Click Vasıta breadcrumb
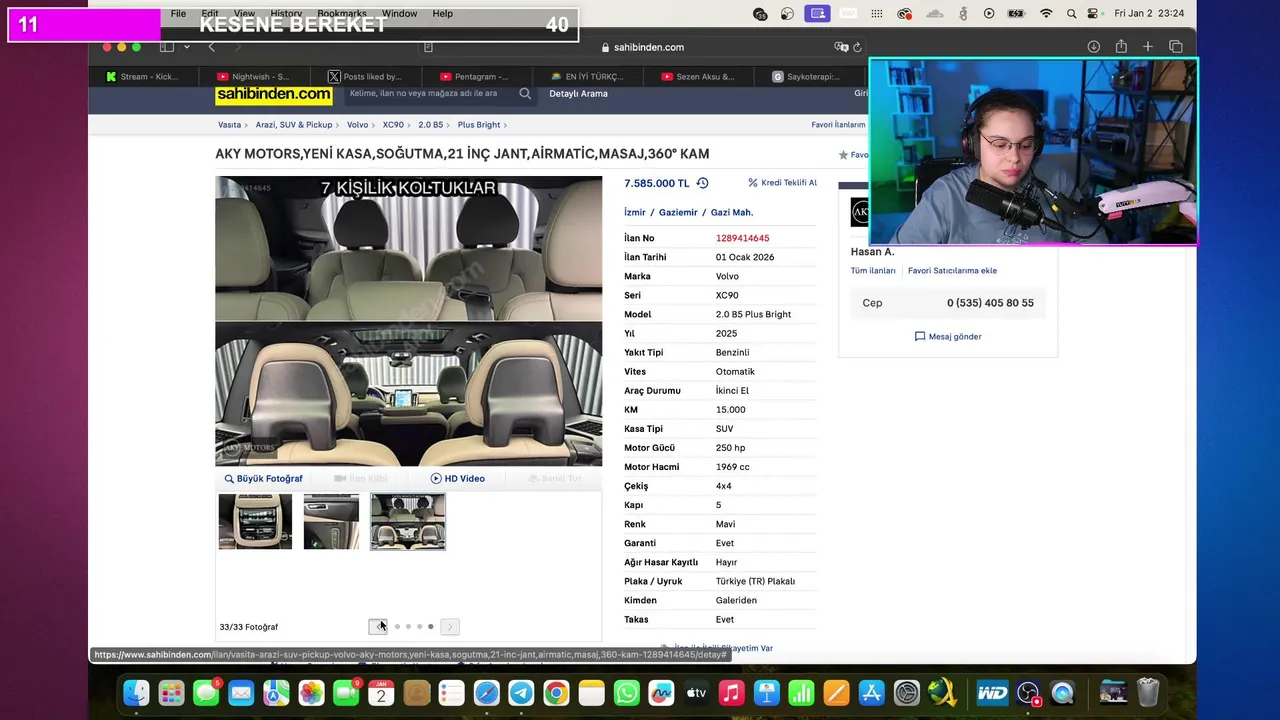Image resolution: width=1280 pixels, height=720 pixels. coord(230,125)
